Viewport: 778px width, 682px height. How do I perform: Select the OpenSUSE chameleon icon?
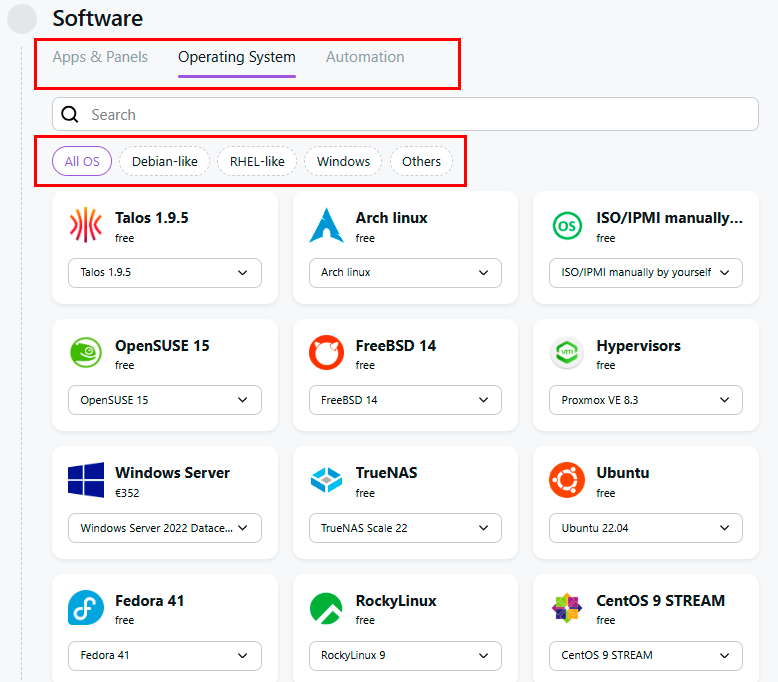click(x=86, y=353)
